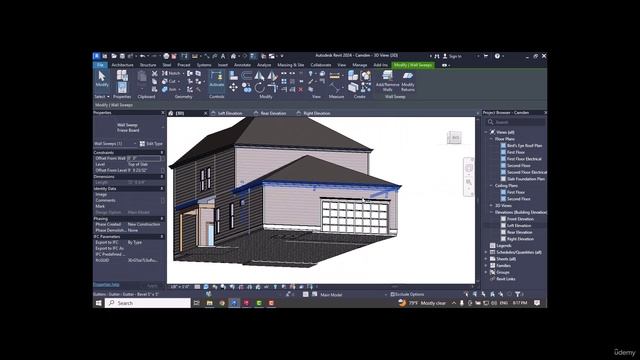Select Front Elevation in Project Browser
The image size is (640, 360).
(x=520, y=219)
